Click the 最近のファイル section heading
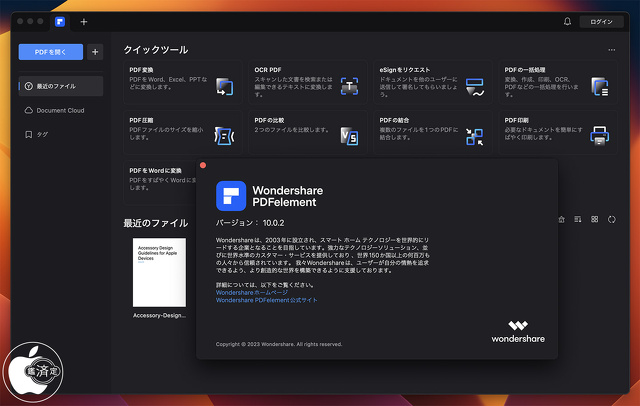The height and width of the screenshot is (406, 640). tap(156, 223)
